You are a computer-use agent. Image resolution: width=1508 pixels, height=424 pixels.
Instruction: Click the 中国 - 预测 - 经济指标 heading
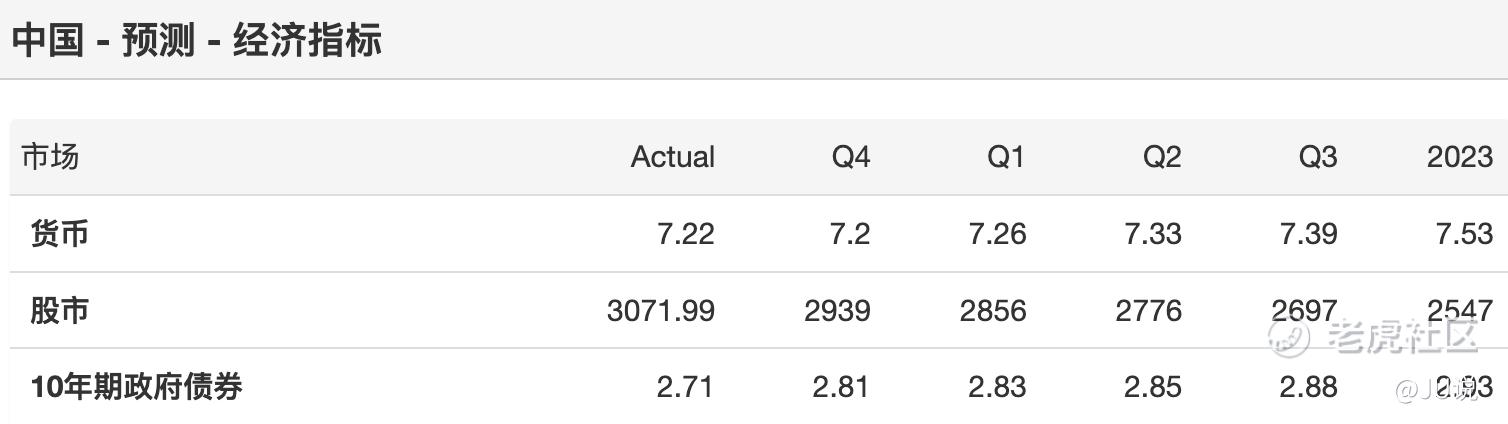click(x=197, y=41)
